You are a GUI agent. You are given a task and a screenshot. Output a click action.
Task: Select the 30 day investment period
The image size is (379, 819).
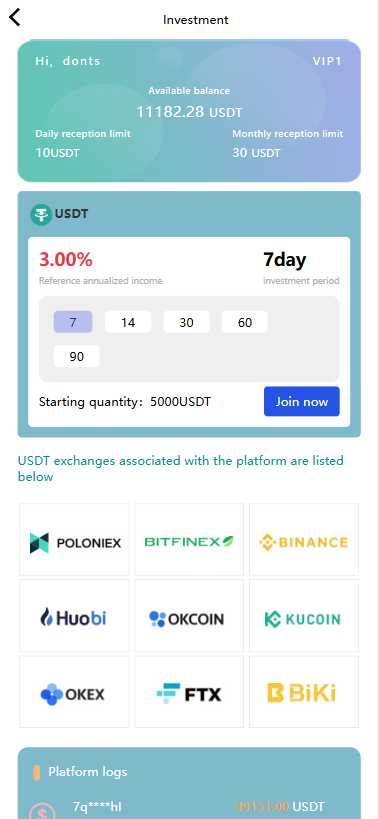click(x=186, y=322)
